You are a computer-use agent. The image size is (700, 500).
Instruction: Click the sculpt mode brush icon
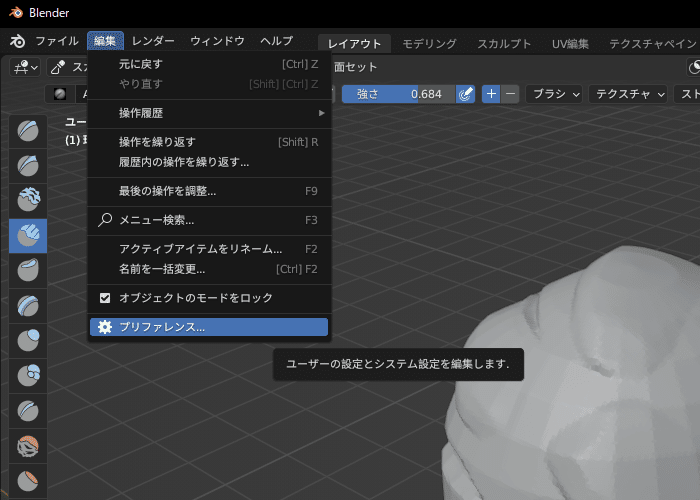[58, 67]
